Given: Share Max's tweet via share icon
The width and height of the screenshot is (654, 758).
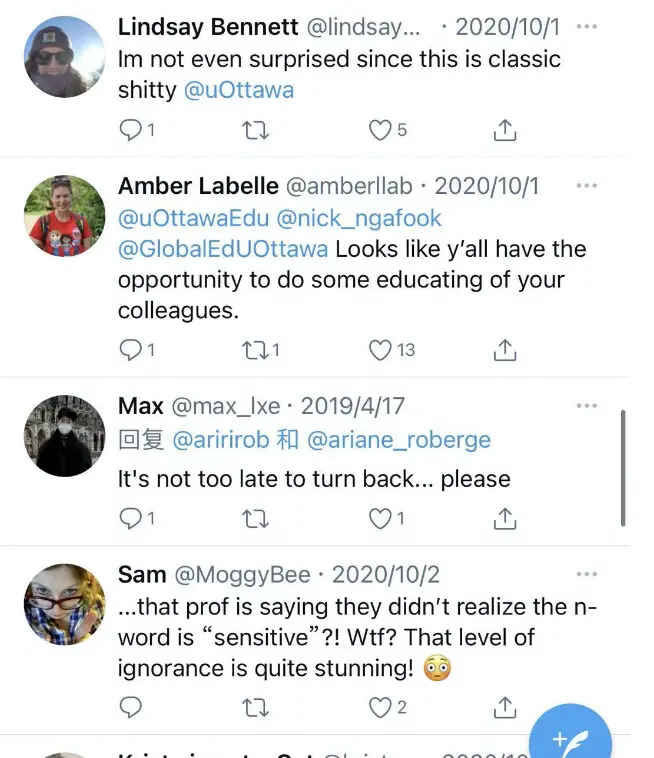Looking at the screenshot, I should [506, 518].
